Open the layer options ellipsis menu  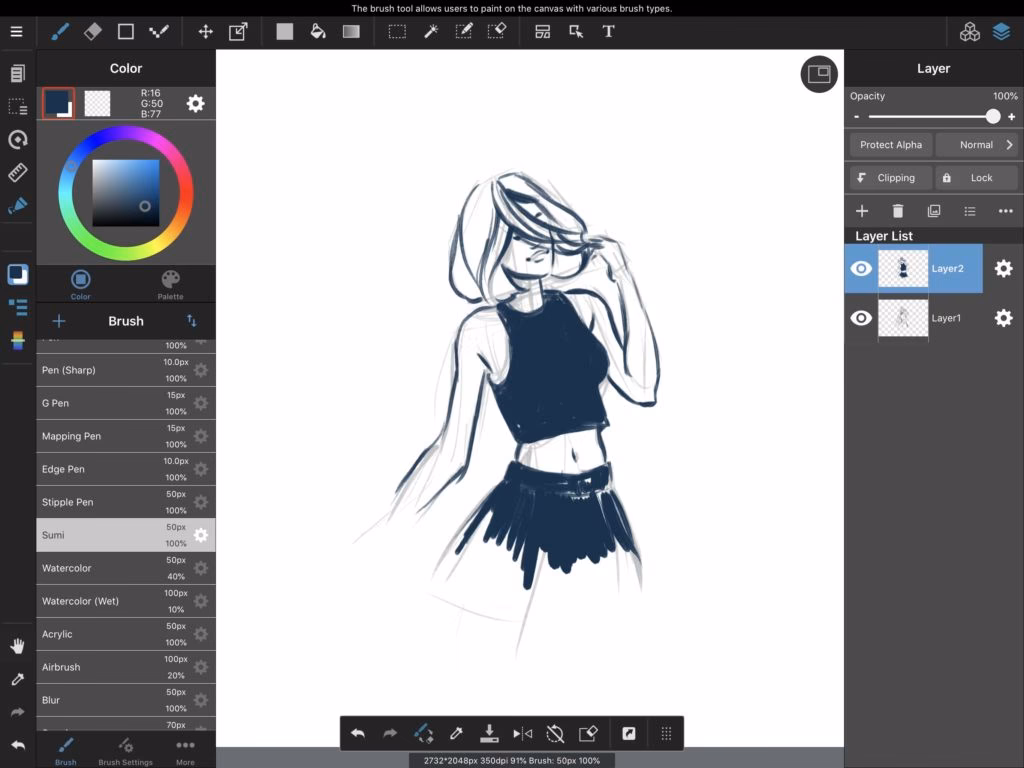point(1006,211)
